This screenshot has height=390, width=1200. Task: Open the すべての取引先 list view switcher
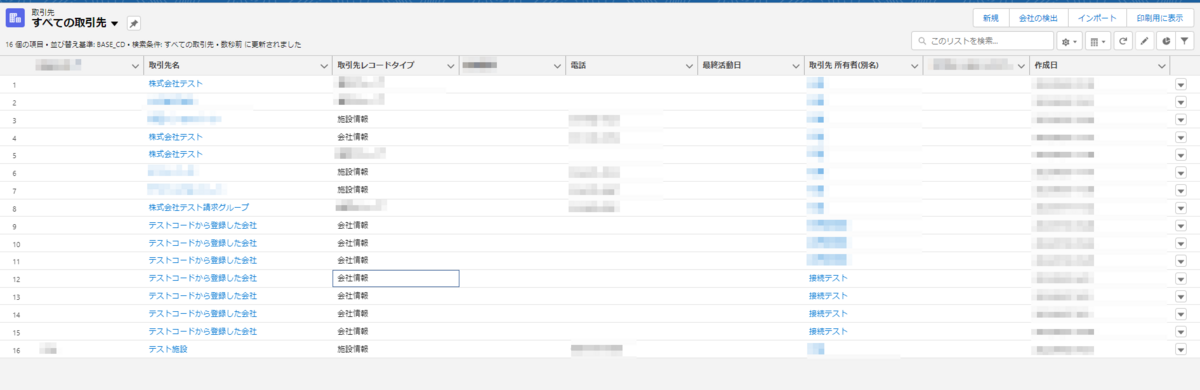[116, 23]
